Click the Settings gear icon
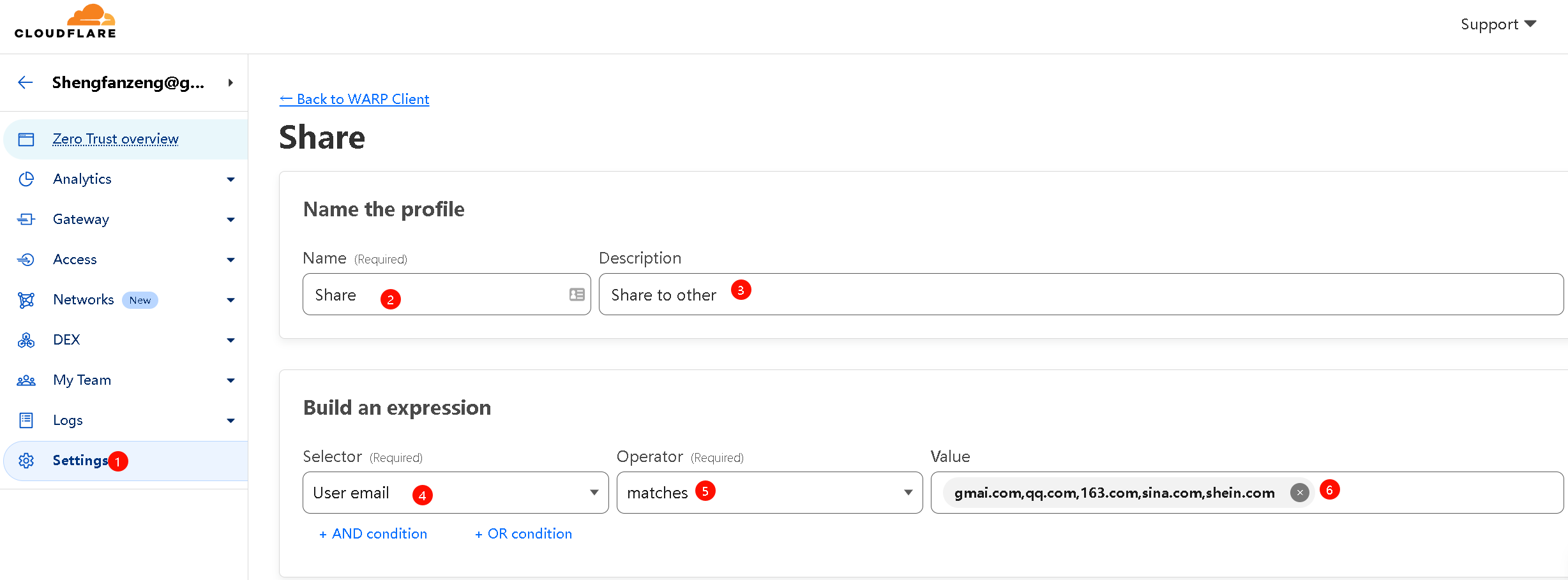This screenshot has width=1568, height=580. tap(26, 461)
